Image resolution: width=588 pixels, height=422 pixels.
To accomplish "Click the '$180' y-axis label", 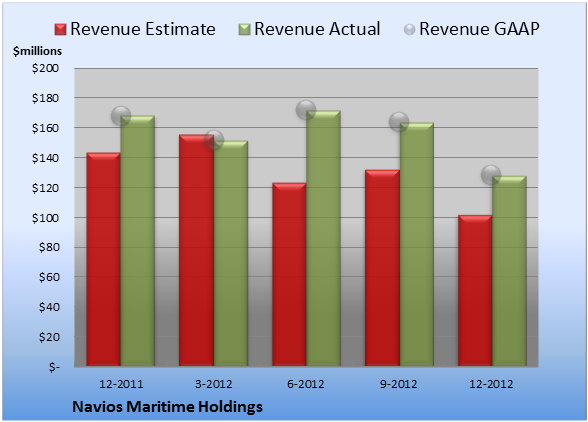I will click(45, 98).
